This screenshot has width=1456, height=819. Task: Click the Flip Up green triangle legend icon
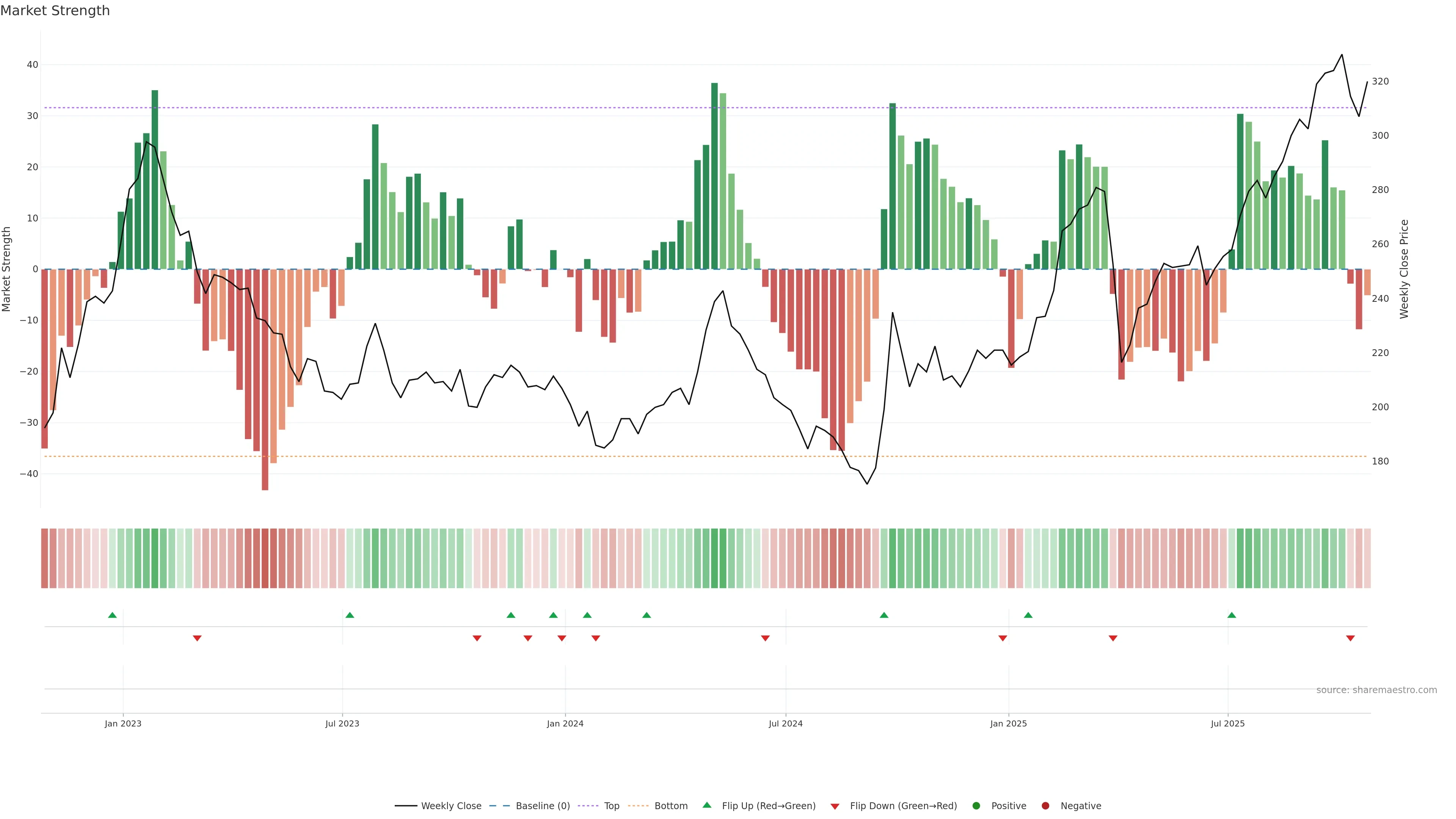click(x=706, y=805)
